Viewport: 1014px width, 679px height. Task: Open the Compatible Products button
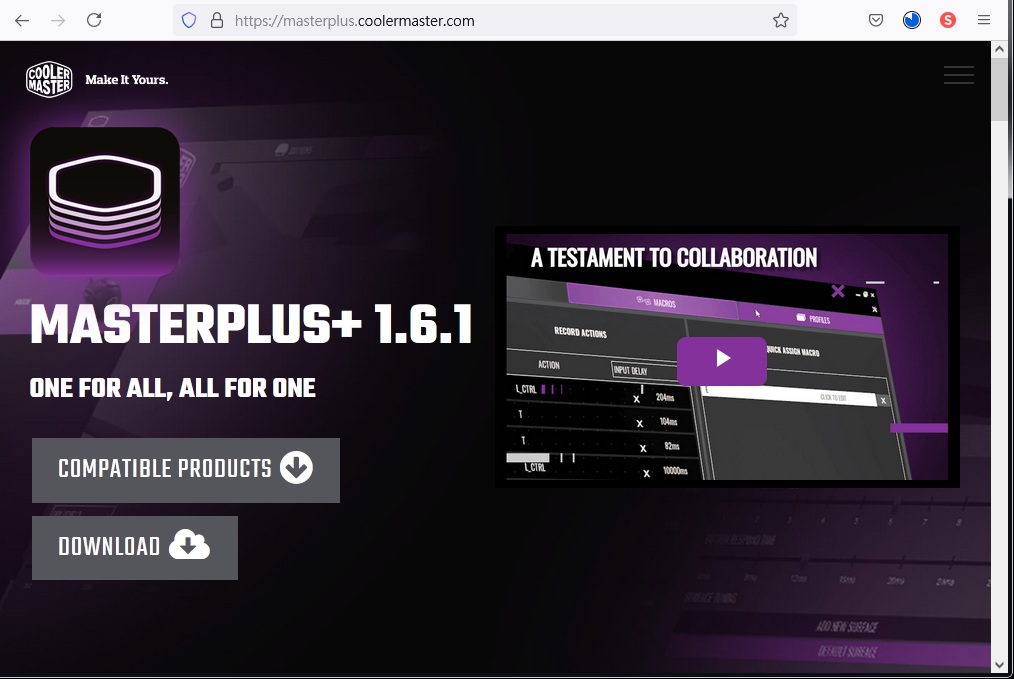pos(186,470)
